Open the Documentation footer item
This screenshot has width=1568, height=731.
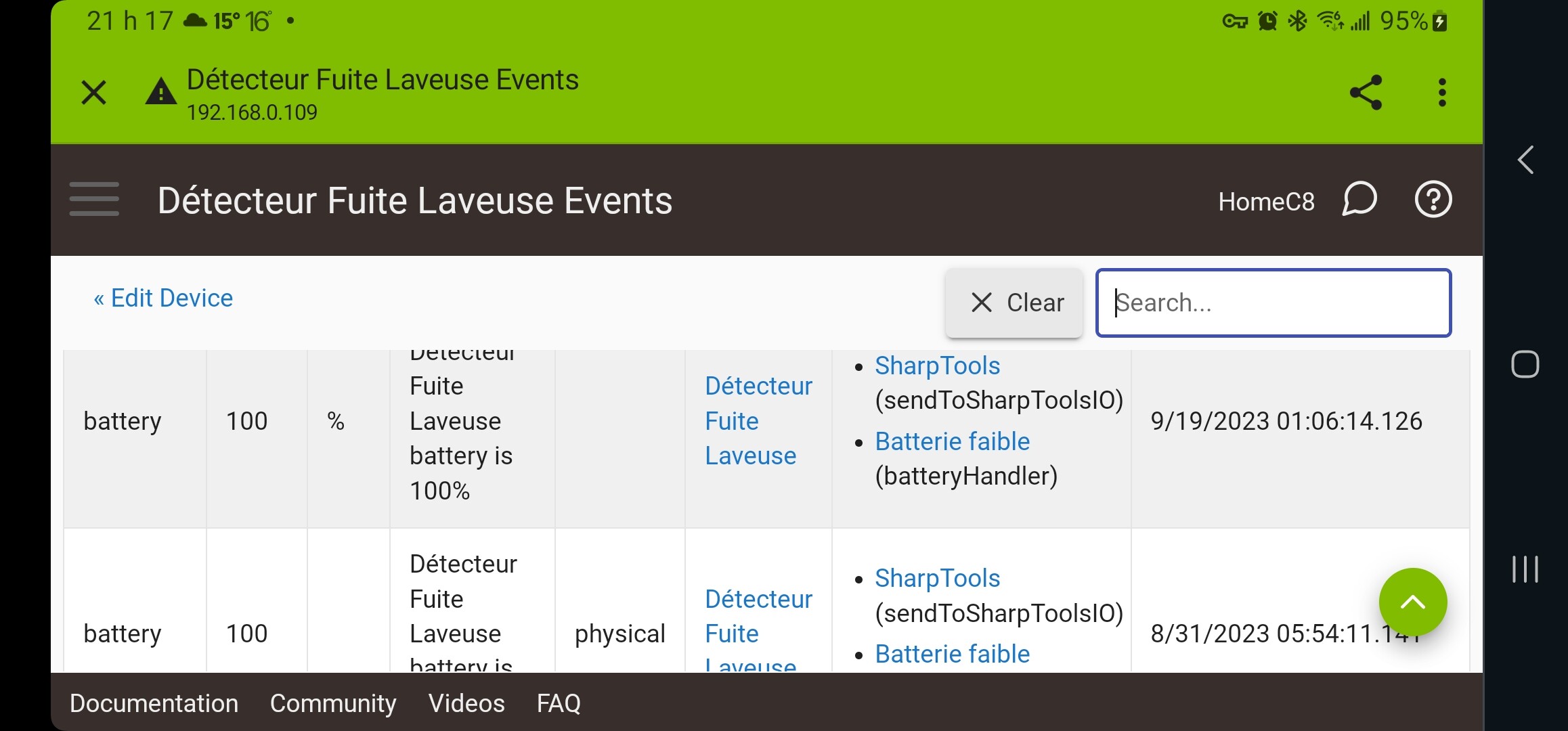click(x=154, y=703)
